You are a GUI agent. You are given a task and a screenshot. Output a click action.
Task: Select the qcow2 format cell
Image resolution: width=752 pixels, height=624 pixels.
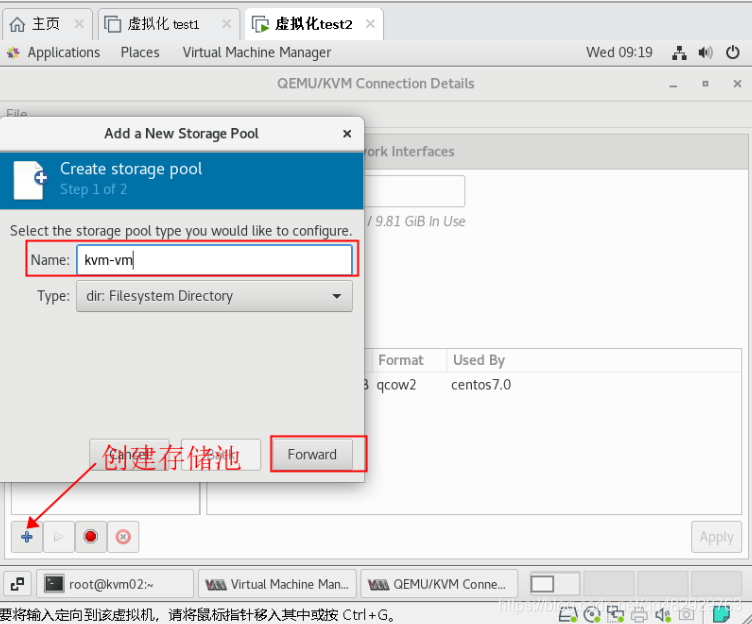pos(396,385)
